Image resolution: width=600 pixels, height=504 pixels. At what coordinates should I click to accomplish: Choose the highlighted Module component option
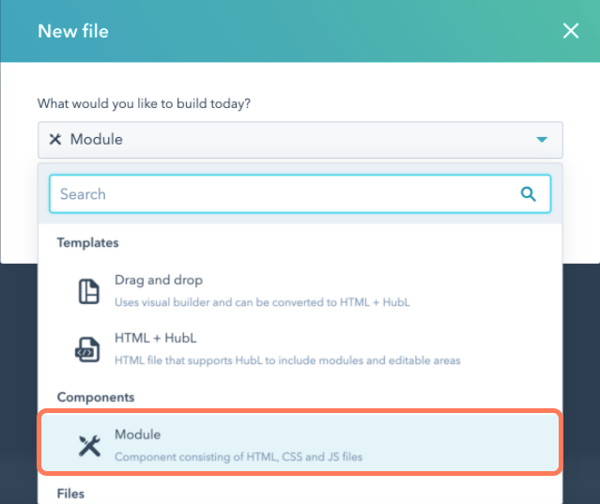(300, 443)
